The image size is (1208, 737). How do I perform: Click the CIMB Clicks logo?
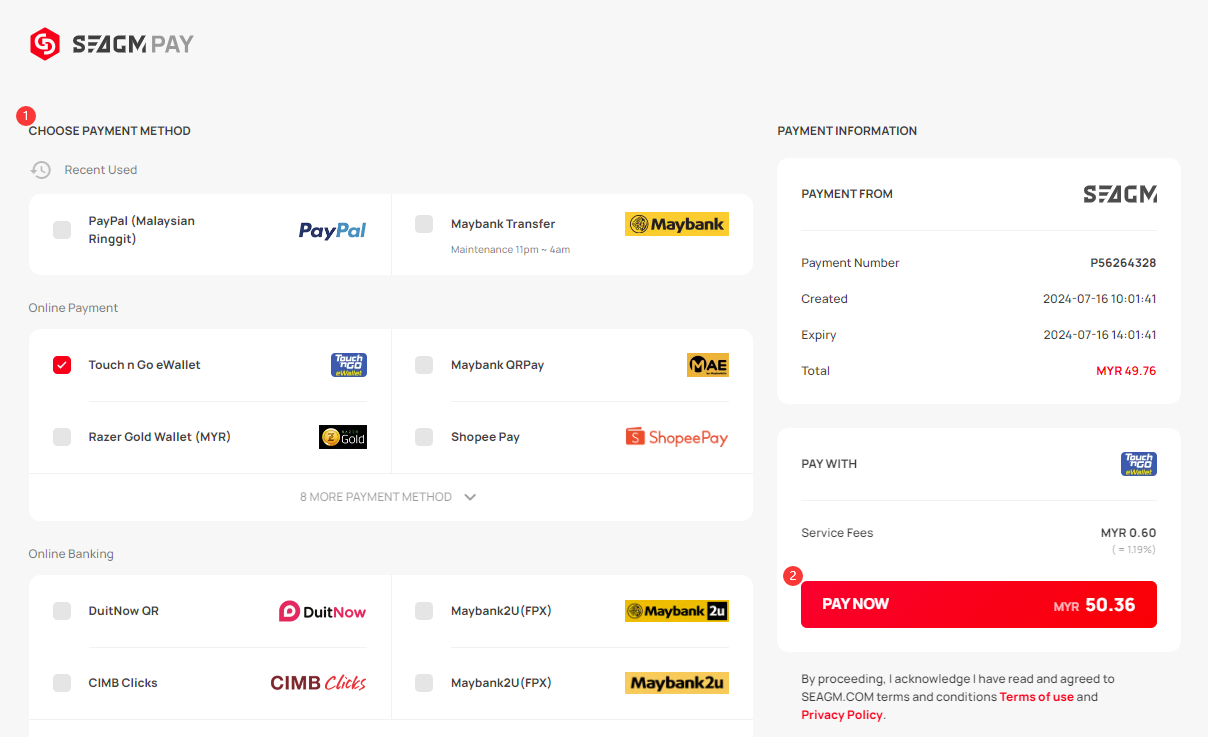coord(319,683)
